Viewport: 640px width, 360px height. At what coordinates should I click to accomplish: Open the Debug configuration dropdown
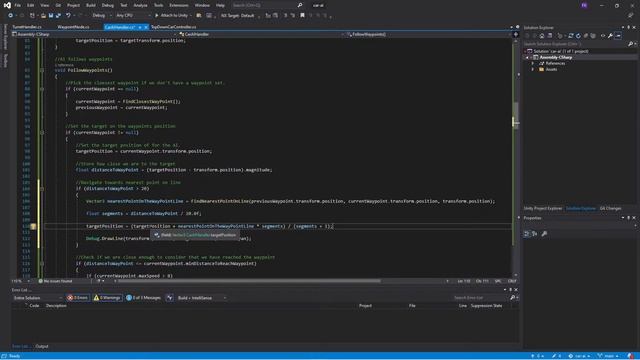pos(102,16)
